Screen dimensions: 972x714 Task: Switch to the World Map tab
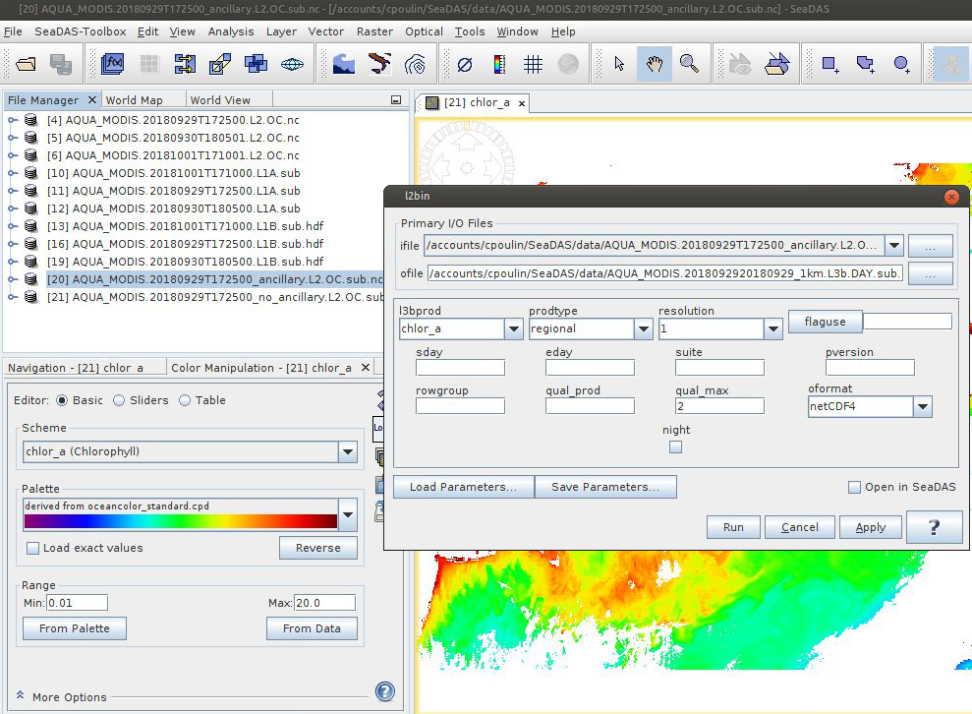click(x=134, y=100)
